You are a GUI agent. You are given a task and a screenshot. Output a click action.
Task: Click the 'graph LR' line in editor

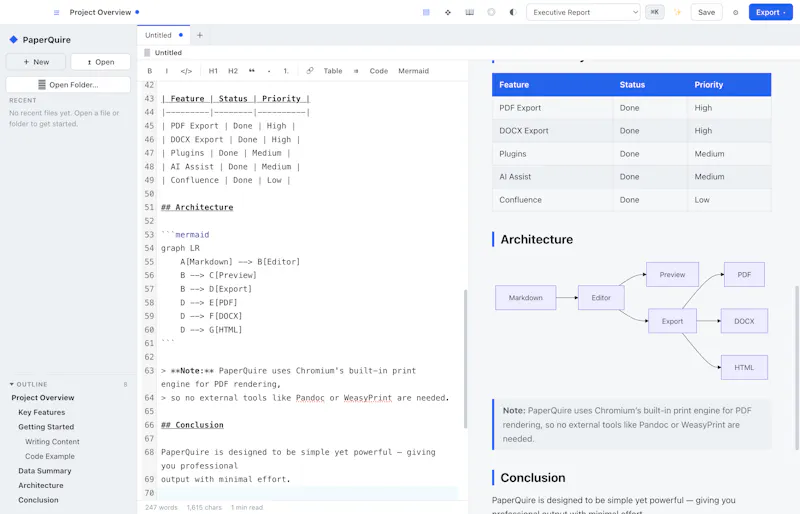pyautogui.click(x=180, y=248)
